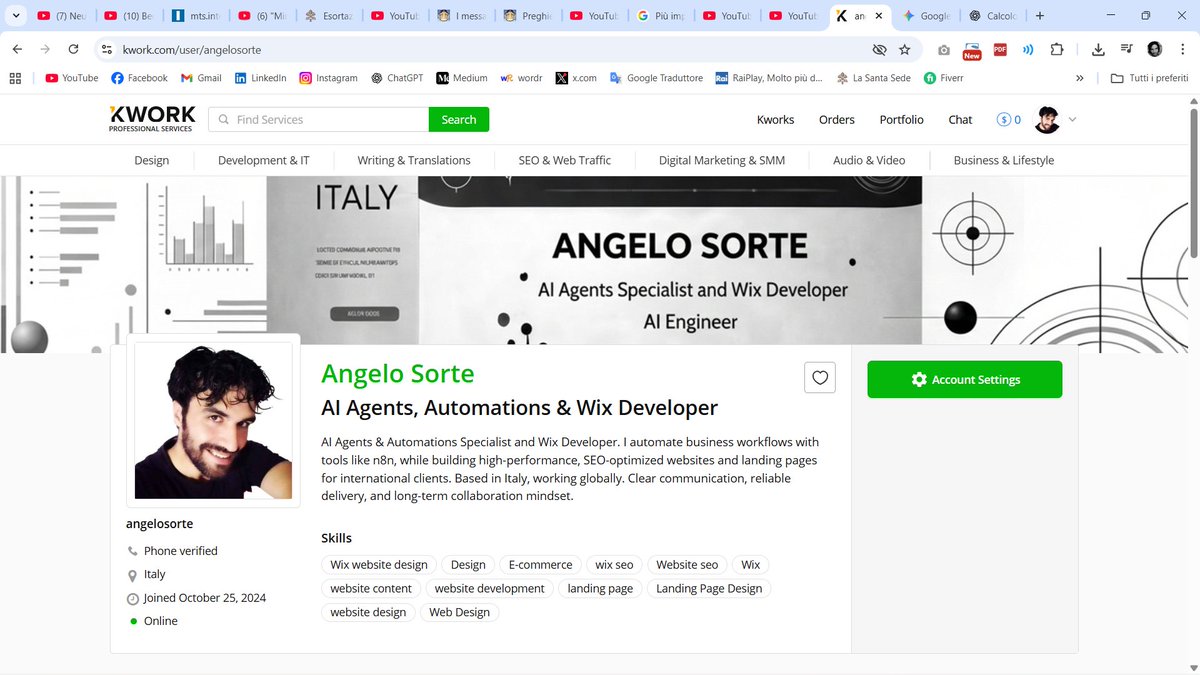Open site information icon in address bar
This screenshot has width=1200, height=675.
108,49
